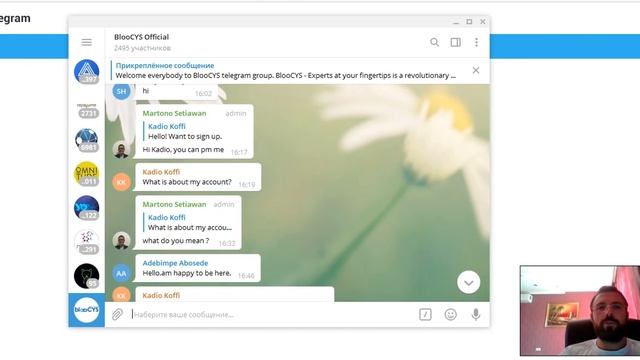Click the Martono Setiawan name at 16:17
The width and height of the screenshot is (640, 360).
tap(174, 113)
